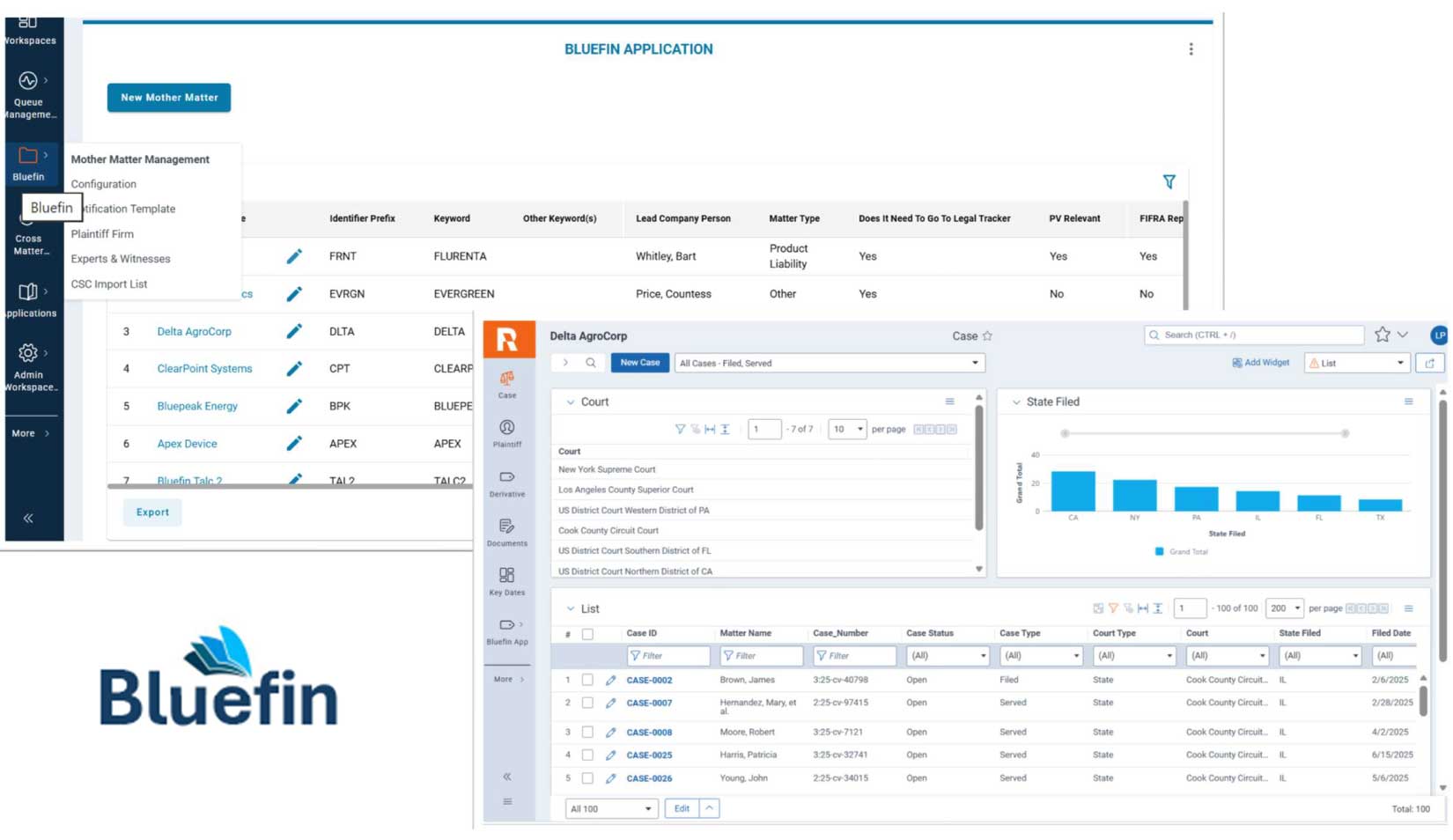Open Documents icon in Delta AgroCorp sidebar
Image resolution: width=1453 pixels, height=840 pixels.
(507, 527)
